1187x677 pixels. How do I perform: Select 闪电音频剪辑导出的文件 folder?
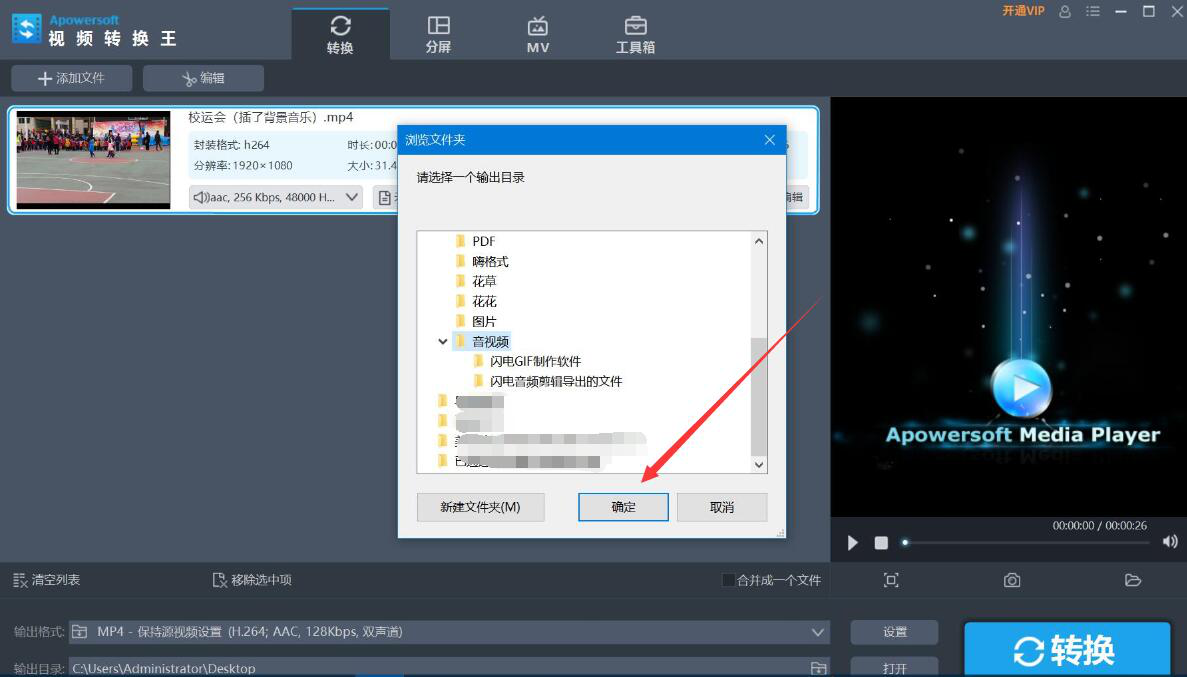pos(547,381)
